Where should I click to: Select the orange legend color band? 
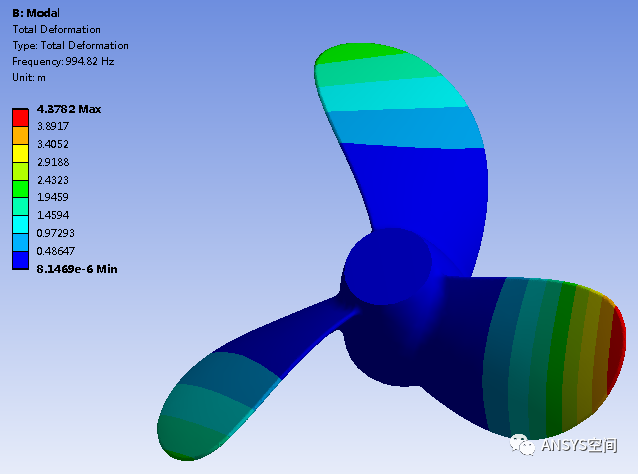(x=20, y=135)
